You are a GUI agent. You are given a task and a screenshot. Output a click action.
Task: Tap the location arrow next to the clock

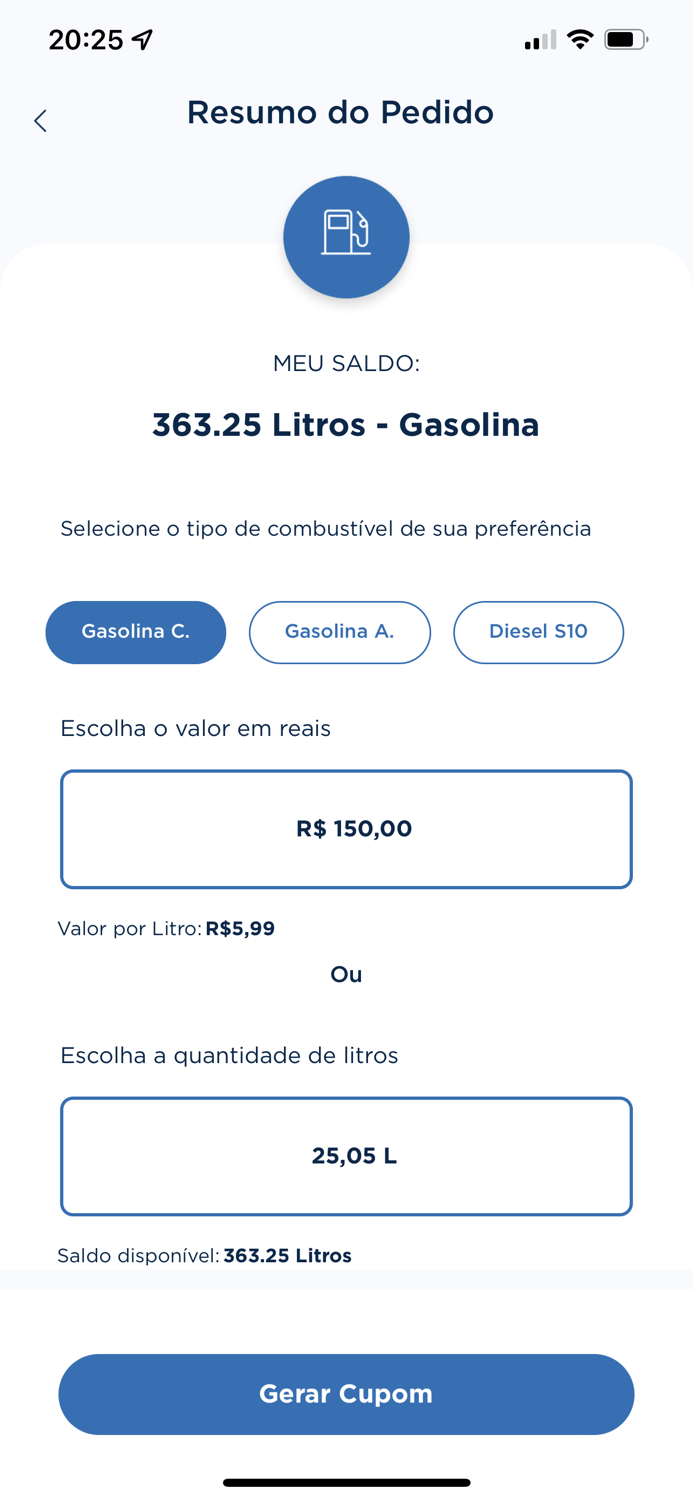point(143,38)
